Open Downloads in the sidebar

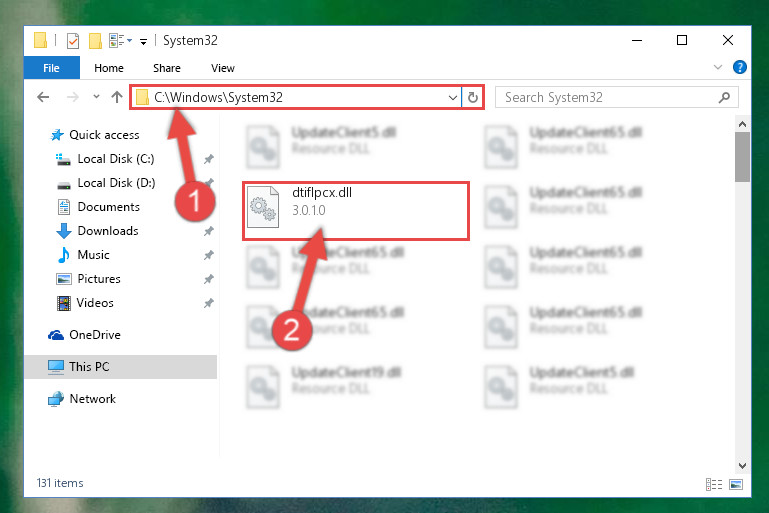[x=108, y=231]
